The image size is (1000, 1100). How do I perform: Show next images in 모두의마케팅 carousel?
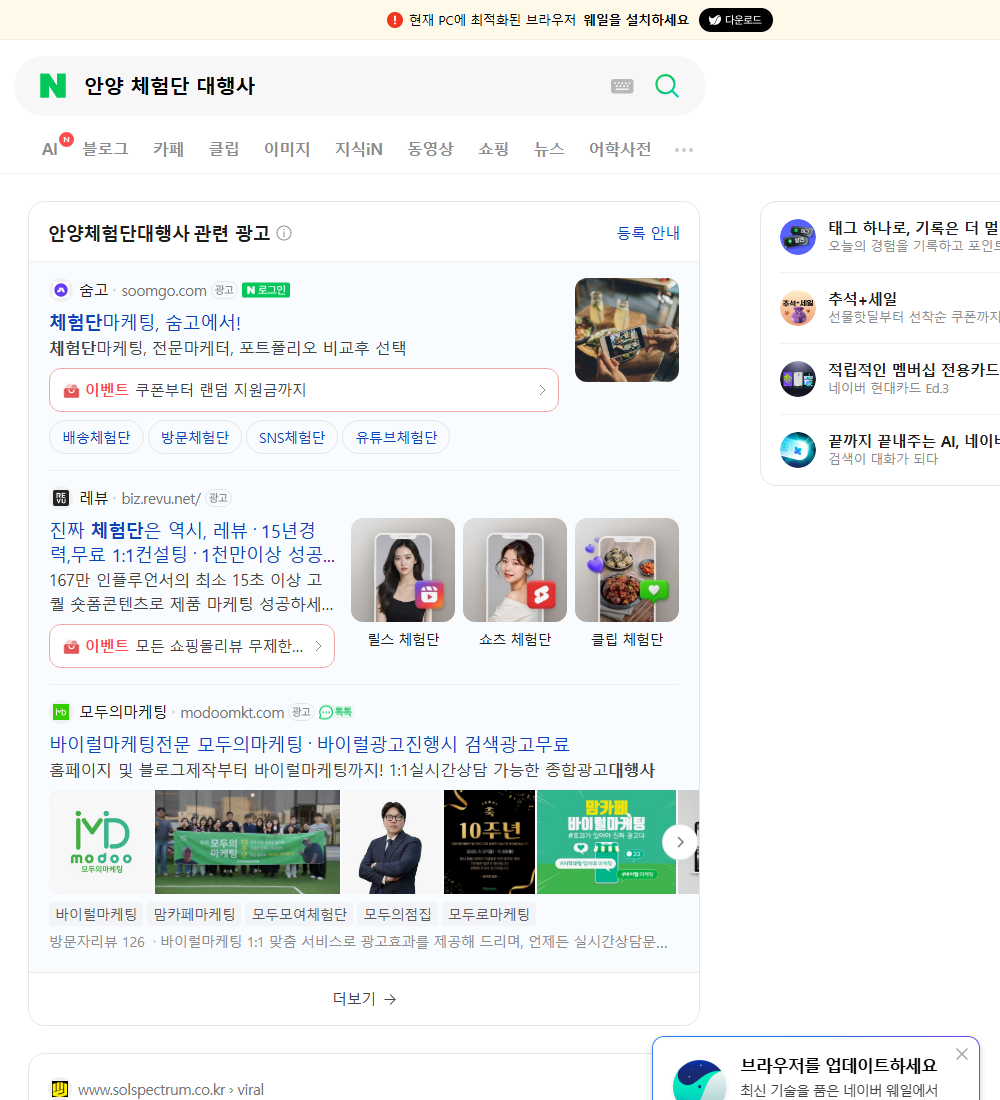[x=679, y=843]
